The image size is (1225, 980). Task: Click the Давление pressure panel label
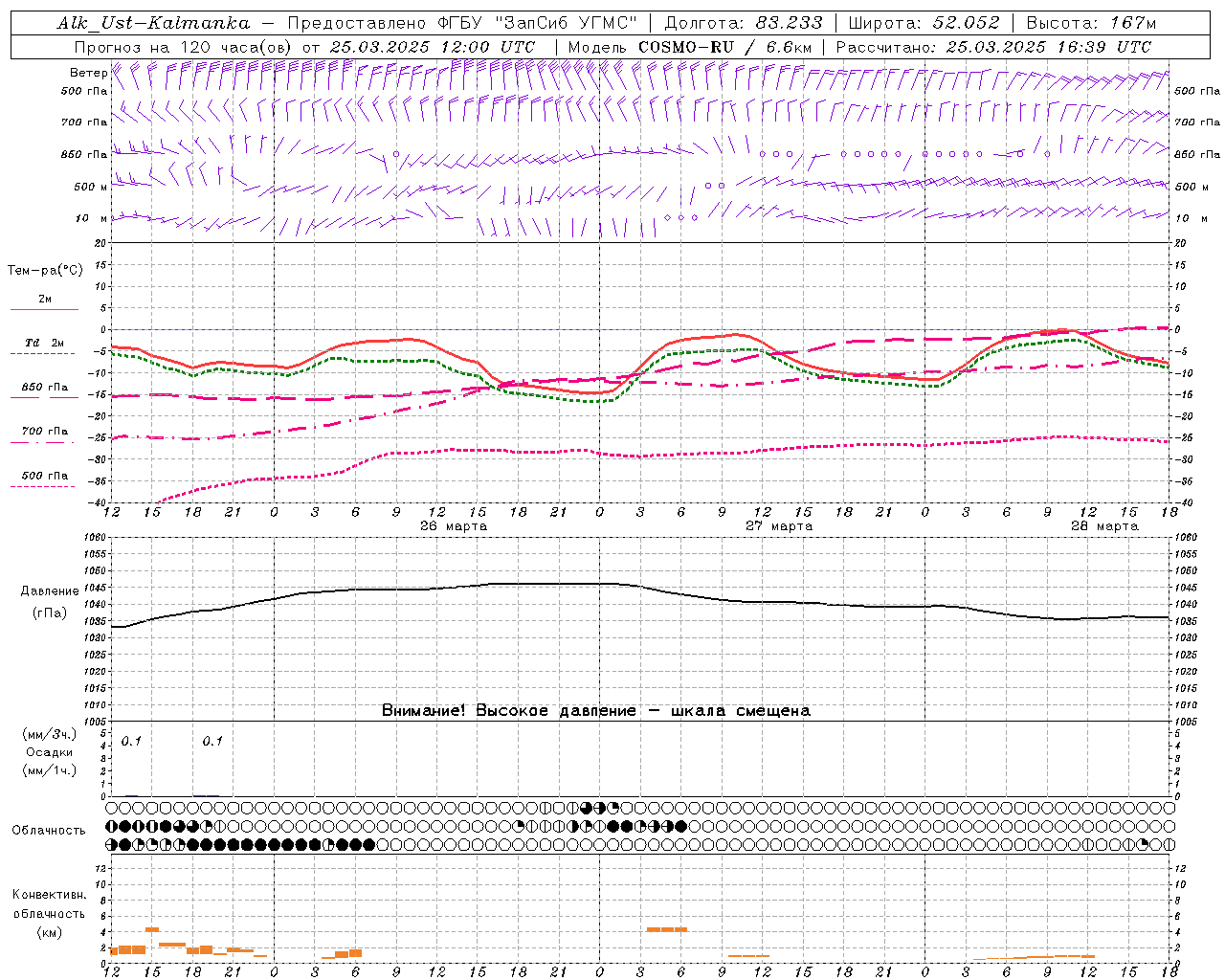(x=50, y=591)
